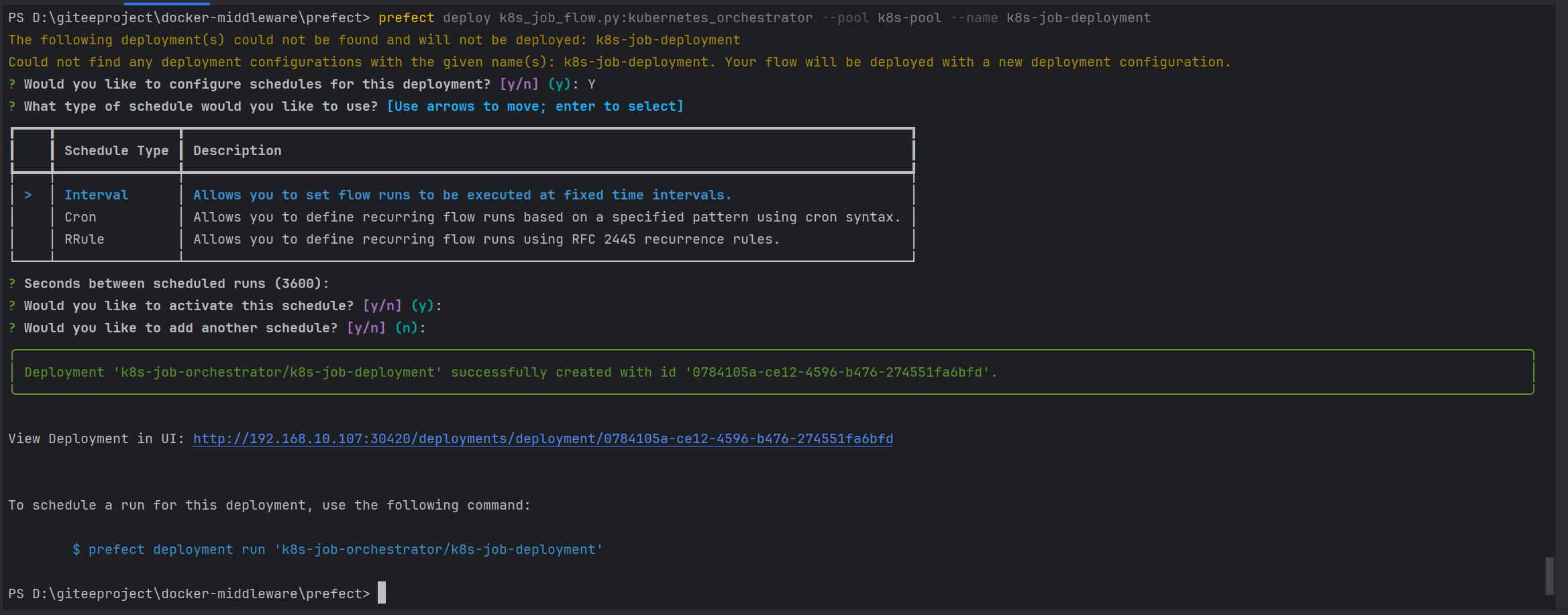Click the > selection arrow in table
The image size is (1568, 615).
[28, 195]
